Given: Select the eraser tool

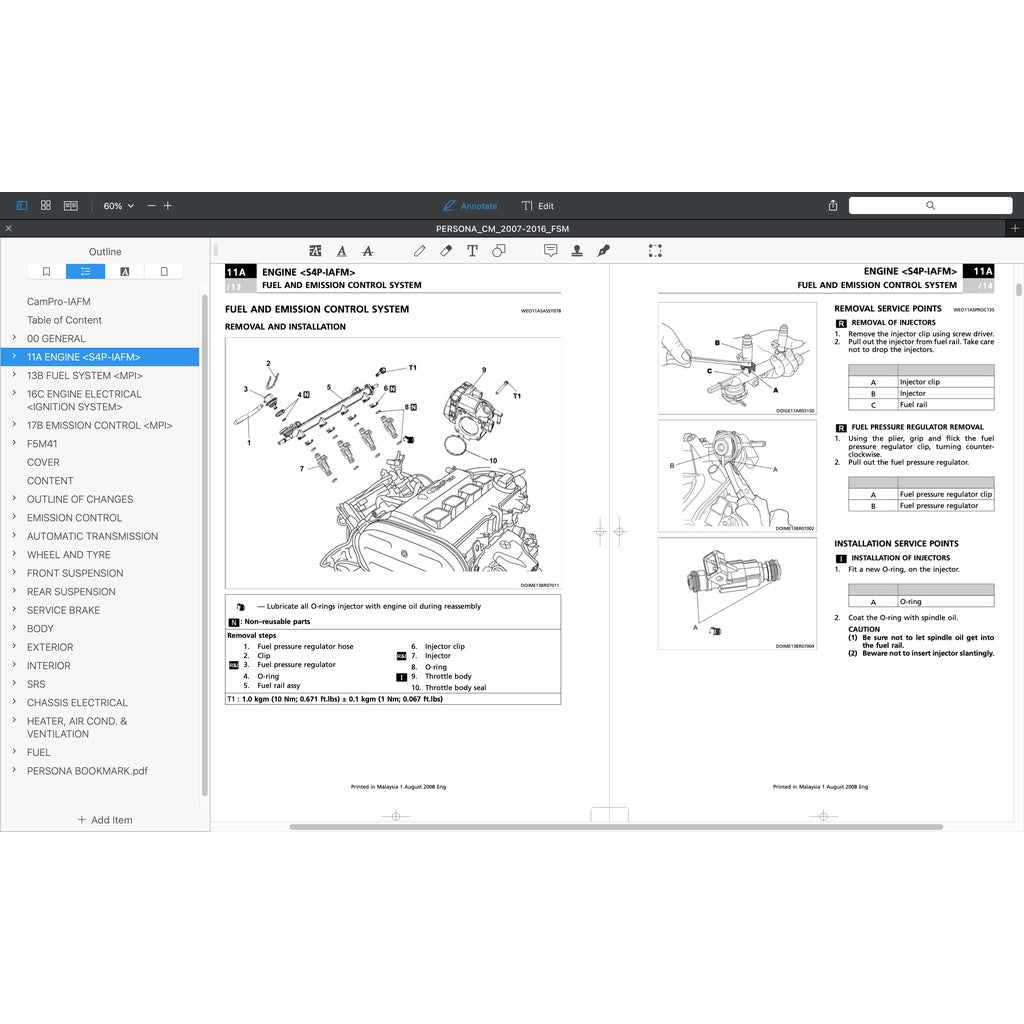Looking at the screenshot, I should (x=446, y=251).
